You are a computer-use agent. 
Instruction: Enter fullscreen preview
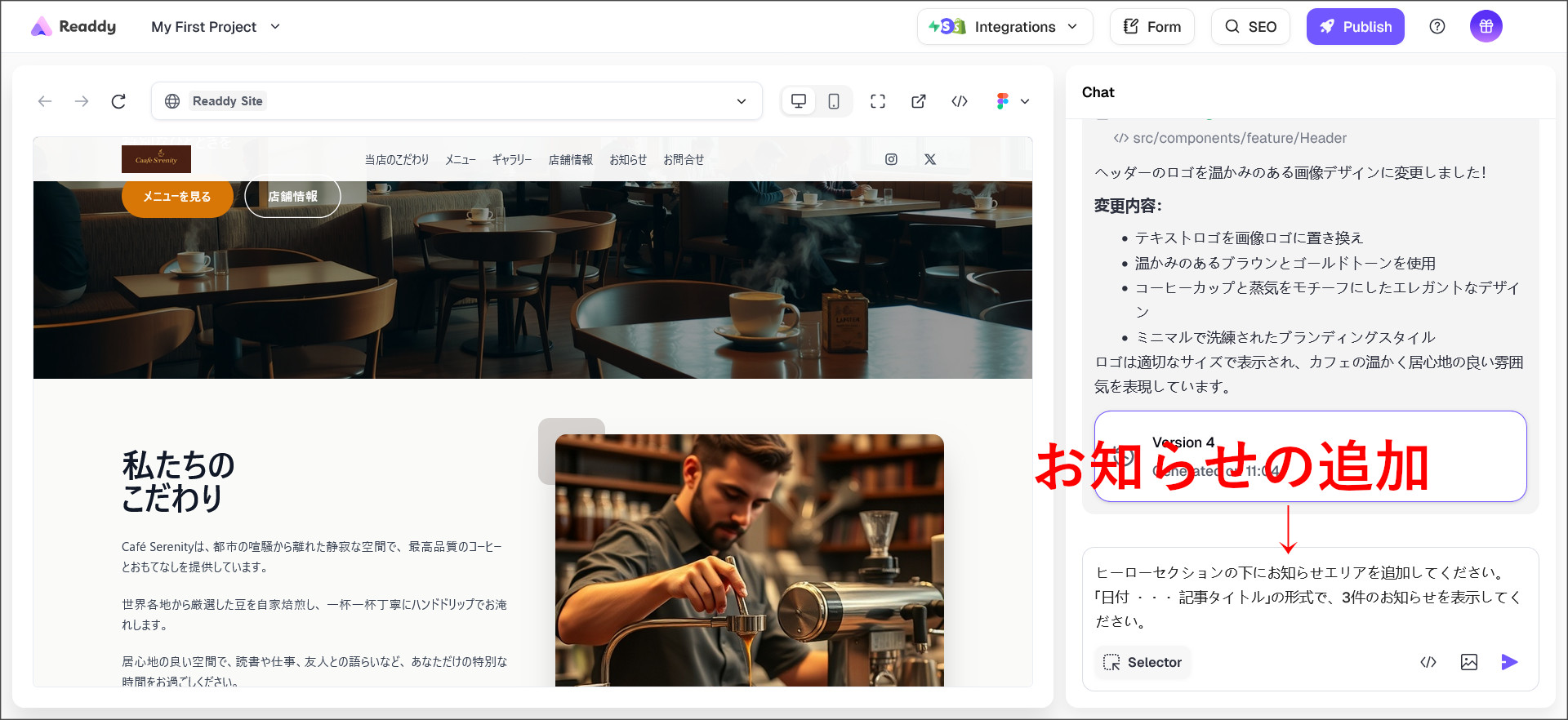coord(878,101)
